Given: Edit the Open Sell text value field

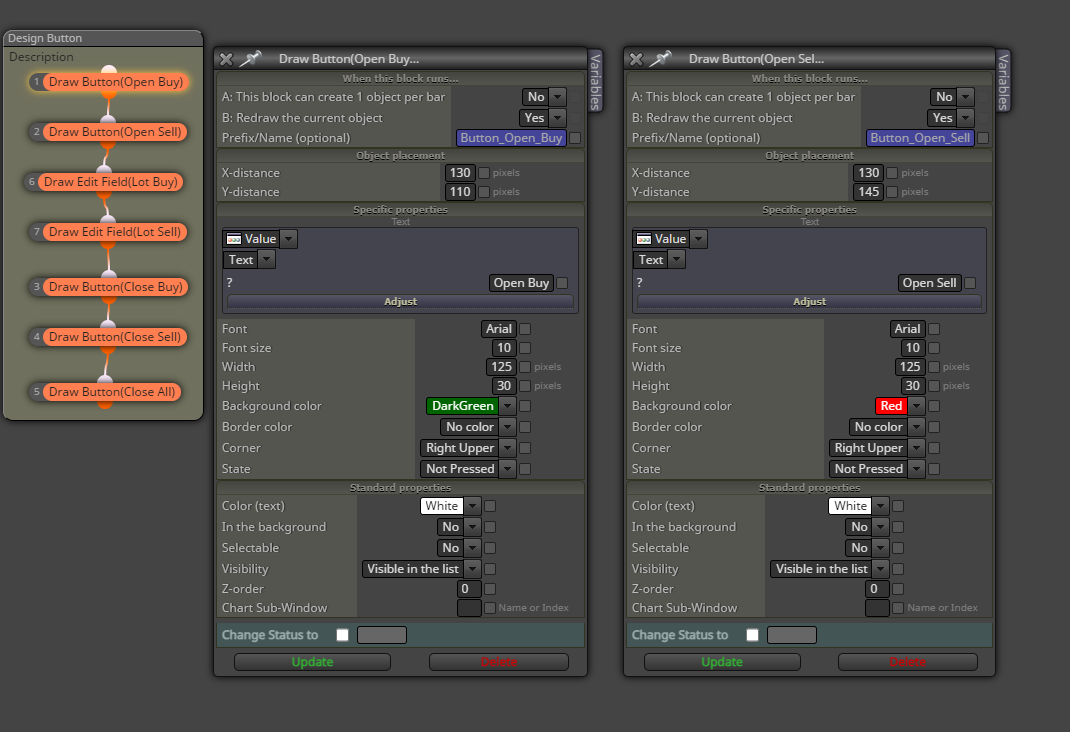Looking at the screenshot, I should click(929, 283).
